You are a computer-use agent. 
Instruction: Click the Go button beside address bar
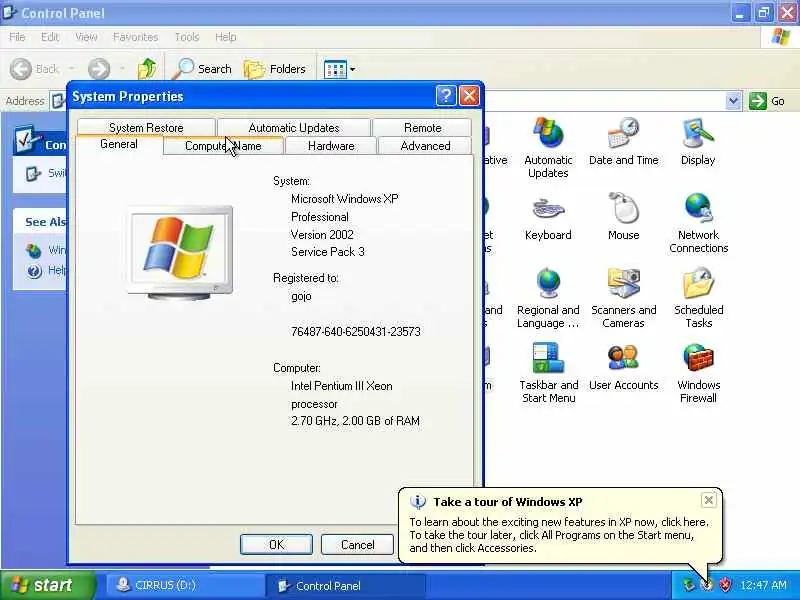[767, 101]
